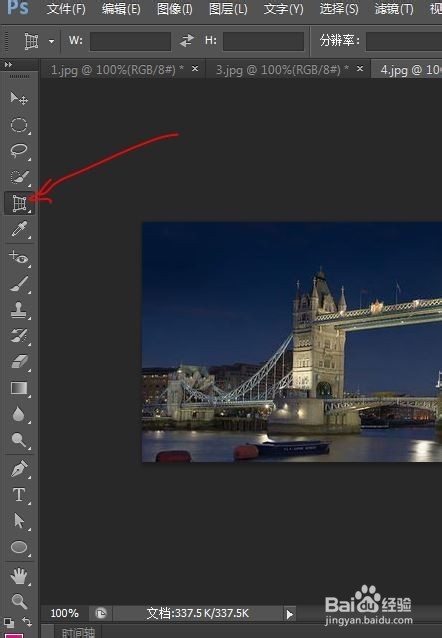The height and width of the screenshot is (638, 442).
Task: Swap foreground and background colors
Action: (27, 621)
